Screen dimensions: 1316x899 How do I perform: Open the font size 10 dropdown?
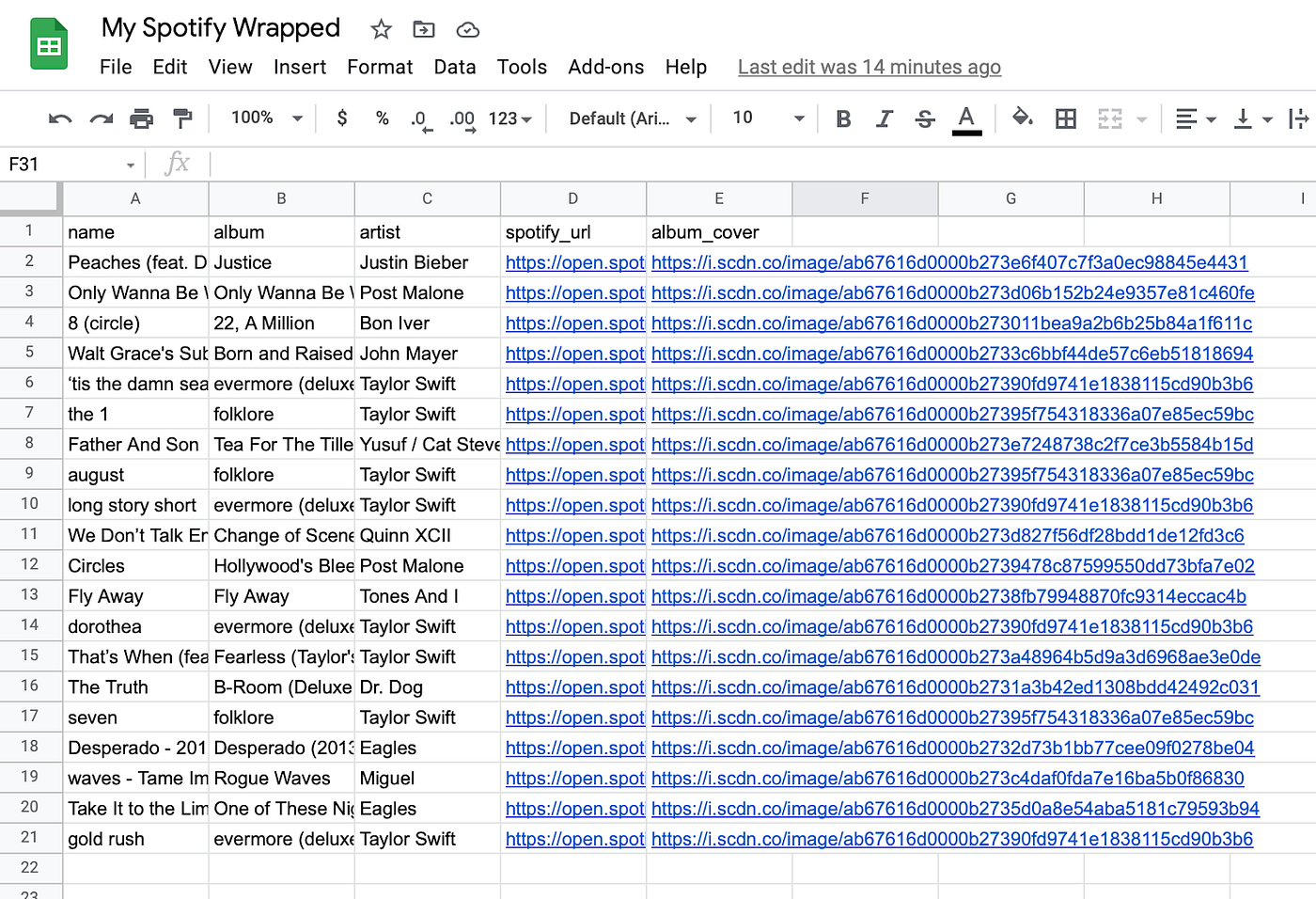768,118
